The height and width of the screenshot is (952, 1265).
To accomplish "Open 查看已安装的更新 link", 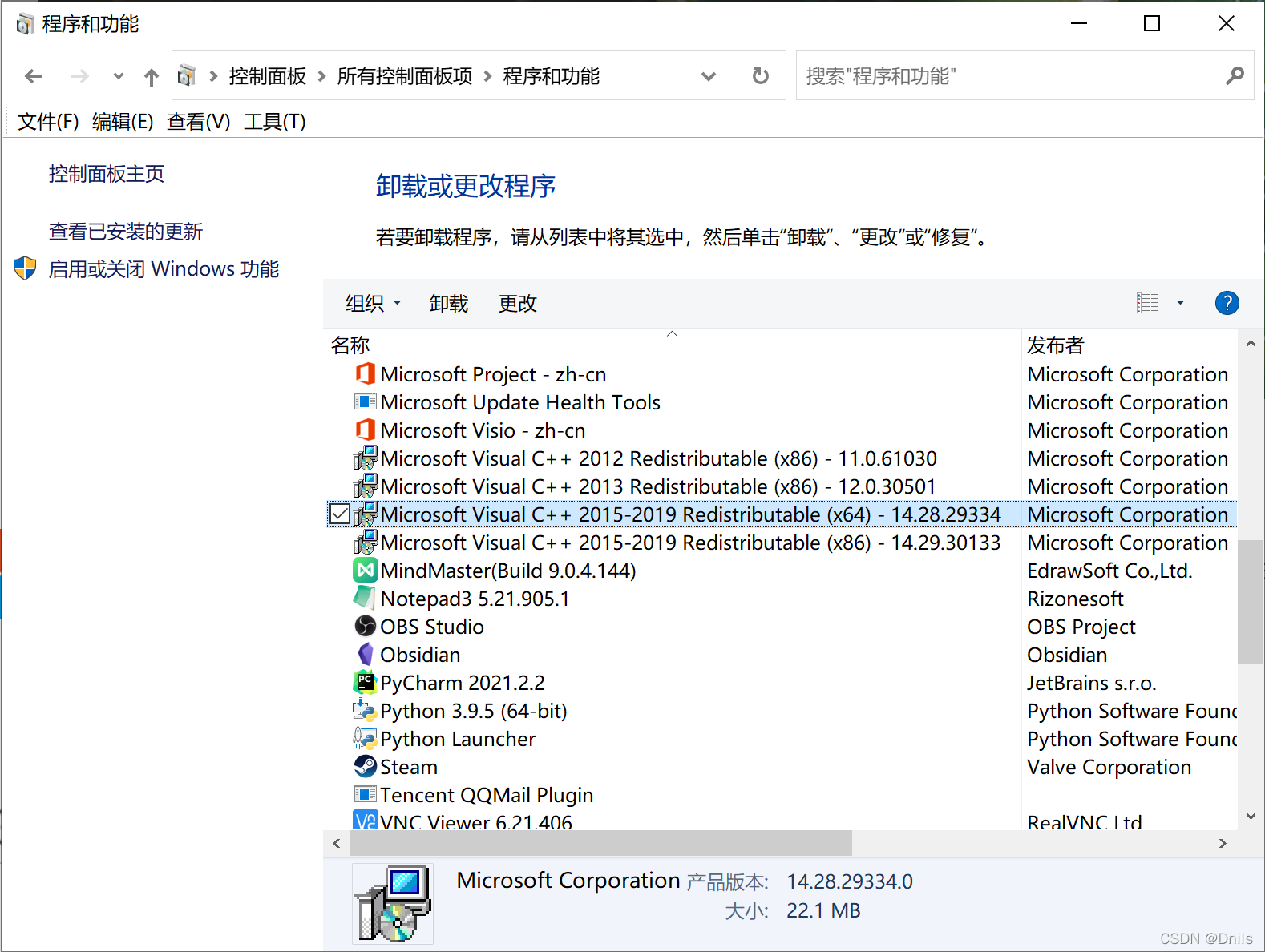I will click(x=126, y=231).
